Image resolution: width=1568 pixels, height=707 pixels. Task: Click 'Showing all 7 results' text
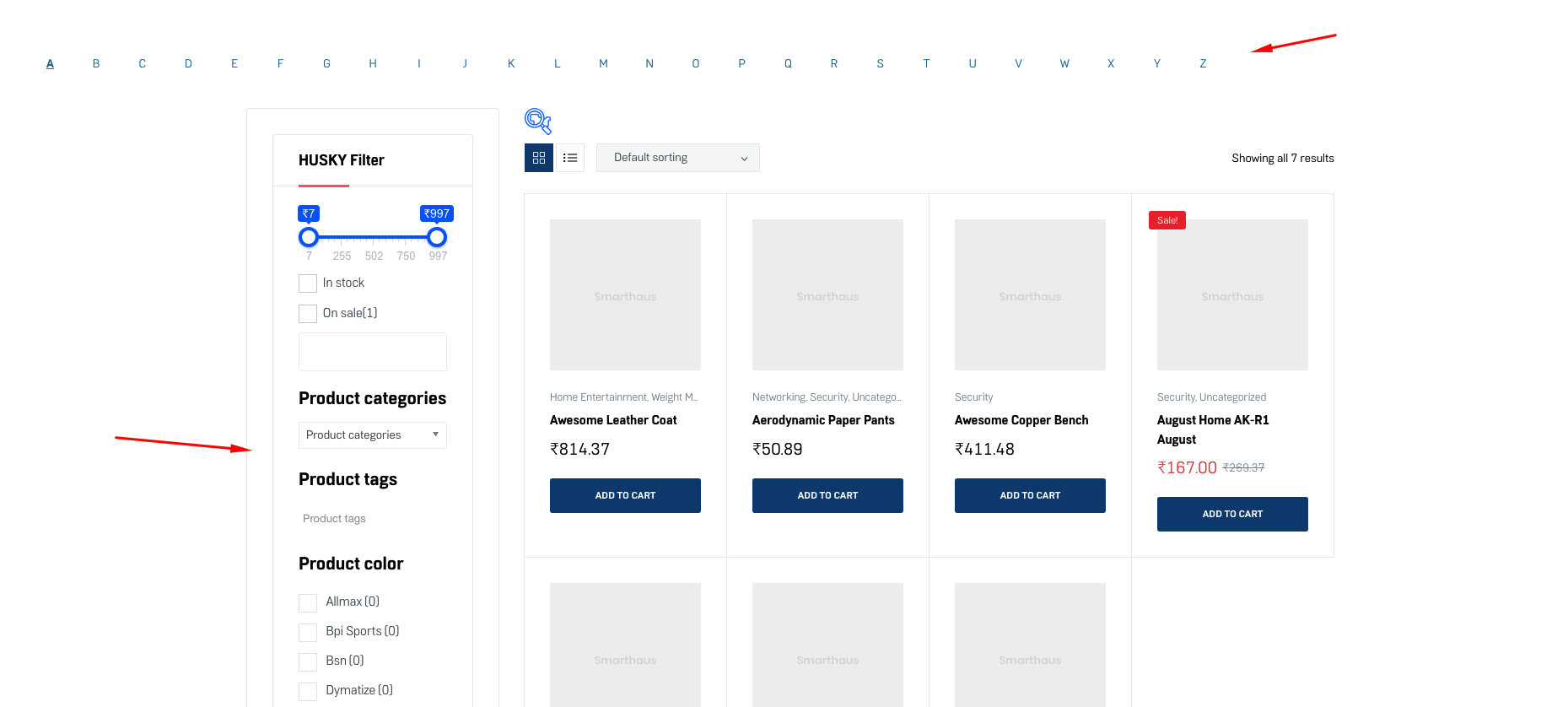pos(1283,159)
